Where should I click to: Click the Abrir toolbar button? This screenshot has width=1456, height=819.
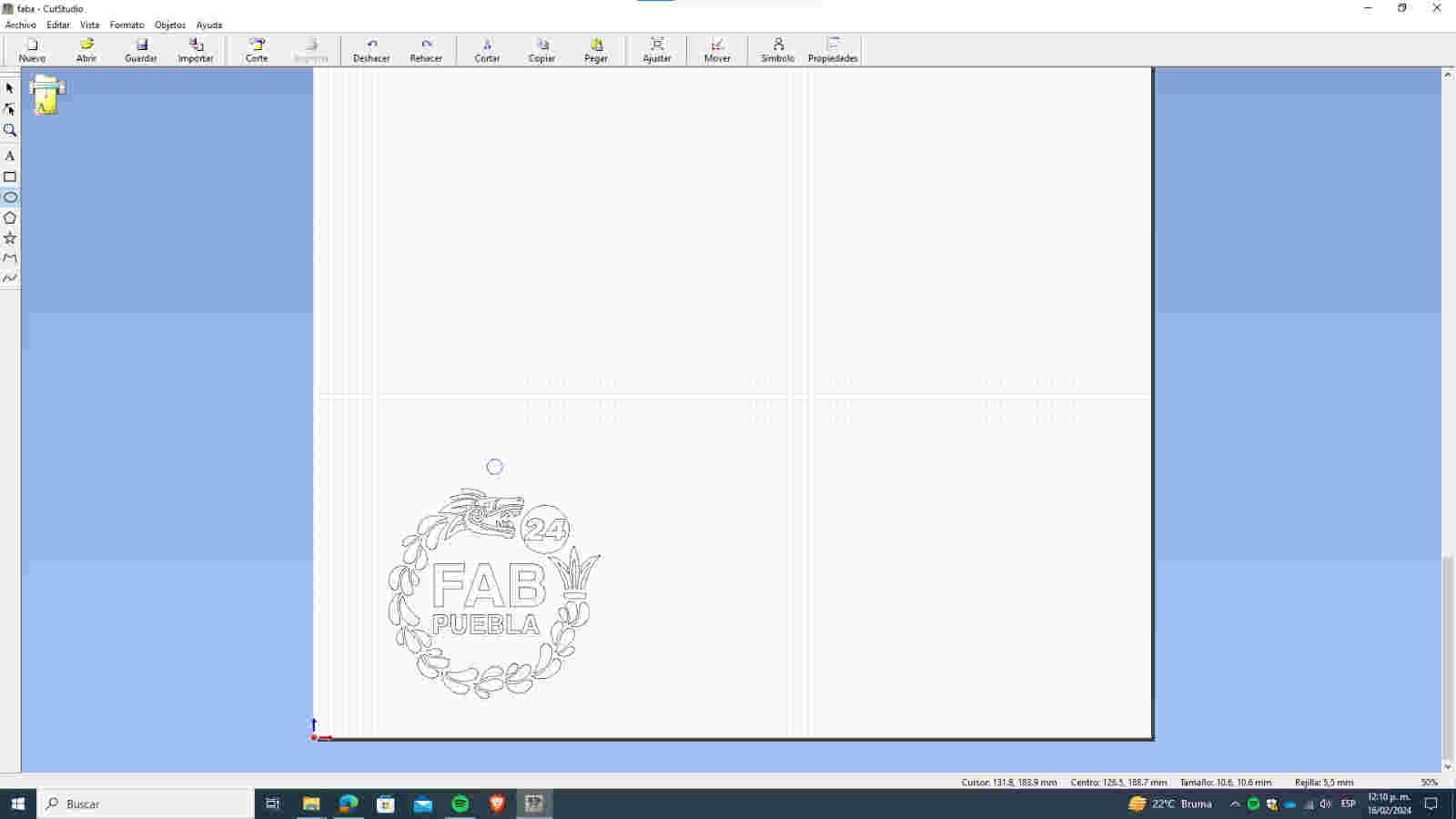coord(86,50)
